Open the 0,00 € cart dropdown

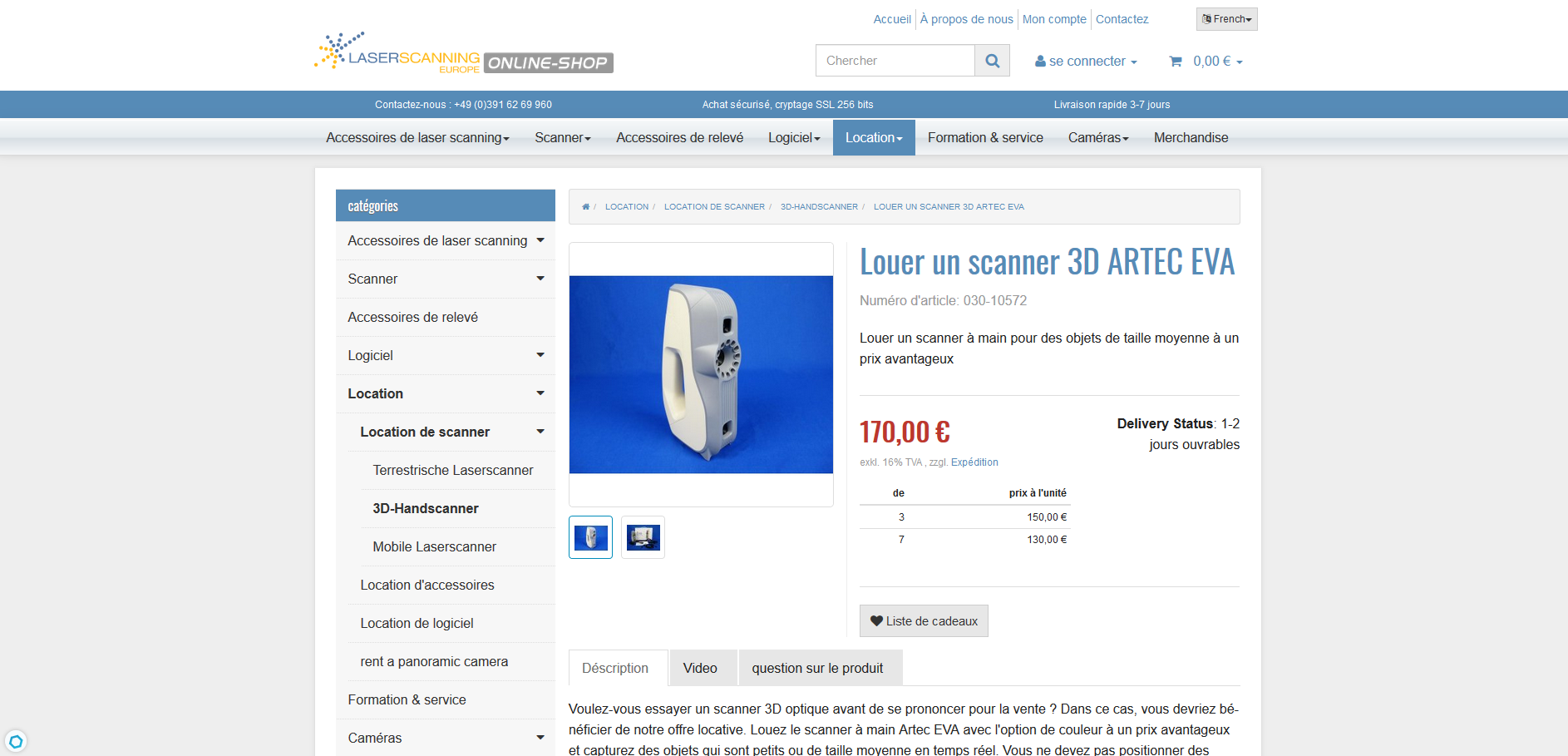[1217, 61]
